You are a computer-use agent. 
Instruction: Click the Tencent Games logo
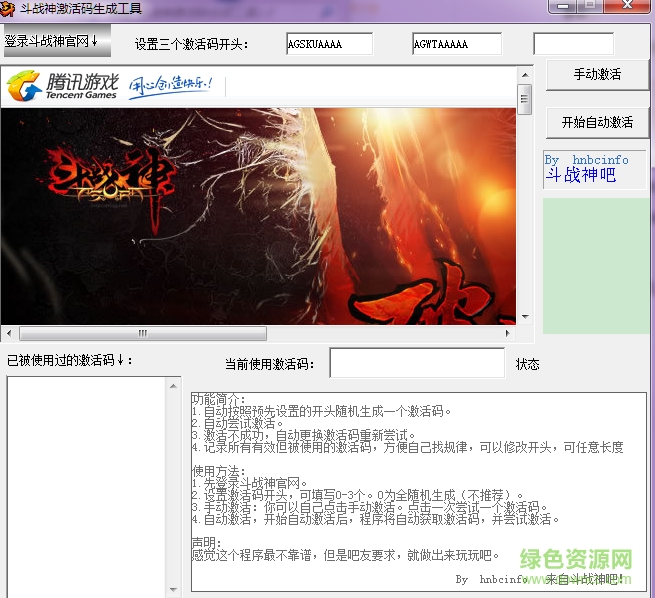[62, 86]
